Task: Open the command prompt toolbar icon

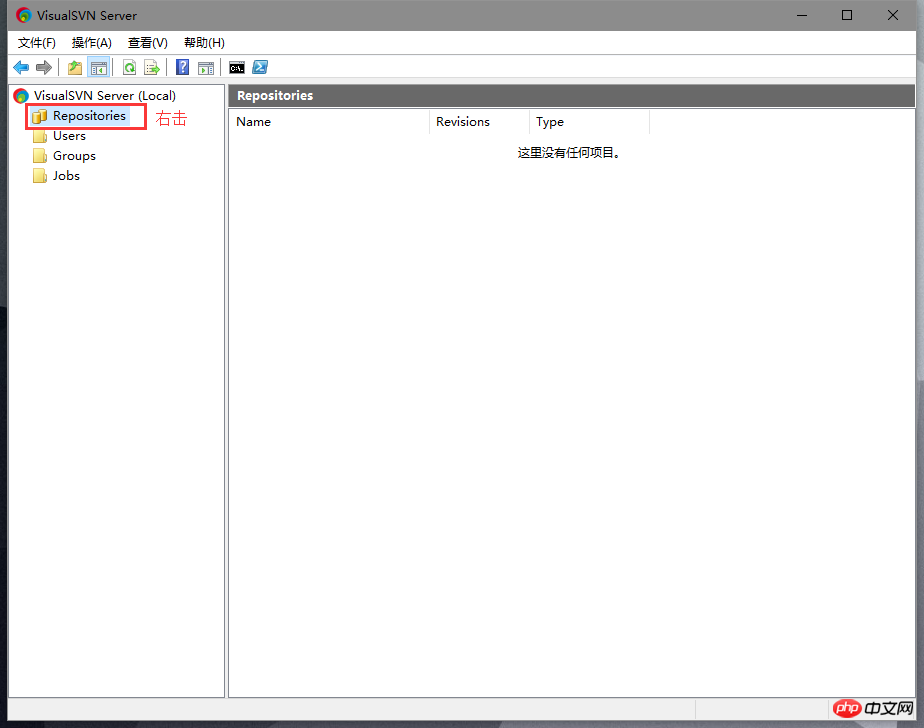Action: pyautogui.click(x=237, y=68)
